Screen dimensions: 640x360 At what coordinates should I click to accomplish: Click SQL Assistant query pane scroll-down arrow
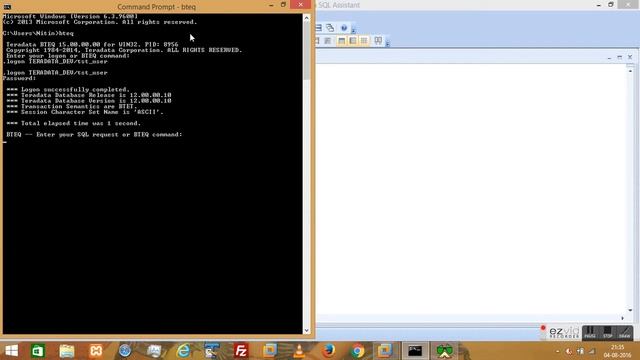coord(630,310)
